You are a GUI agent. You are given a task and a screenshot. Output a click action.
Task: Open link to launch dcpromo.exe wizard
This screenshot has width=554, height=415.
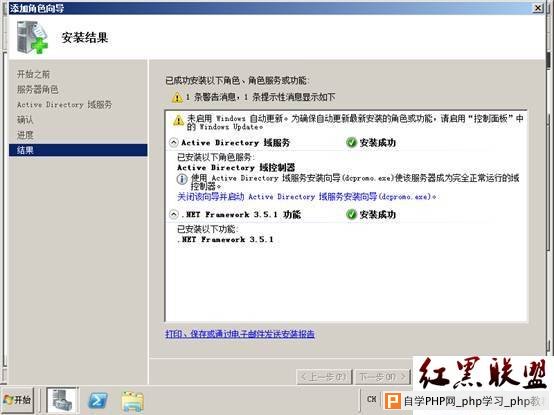(307, 196)
